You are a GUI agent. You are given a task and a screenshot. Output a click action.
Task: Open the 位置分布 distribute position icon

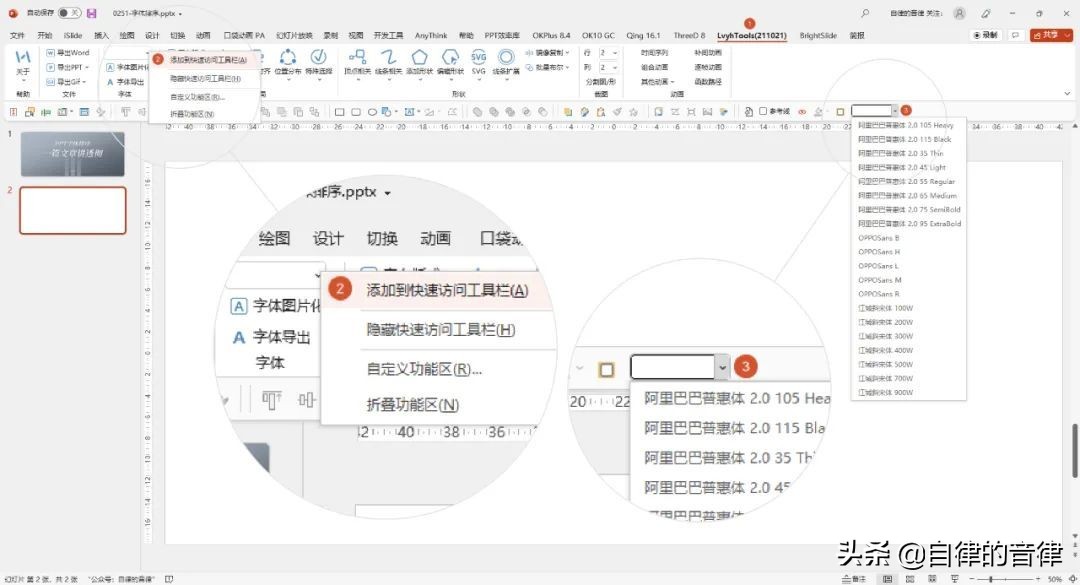(289, 62)
